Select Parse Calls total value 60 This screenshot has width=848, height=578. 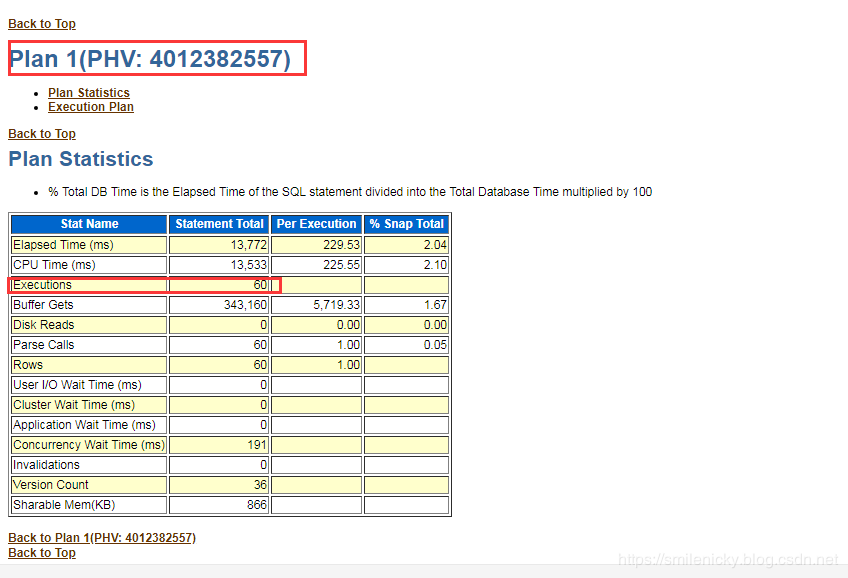click(x=260, y=345)
